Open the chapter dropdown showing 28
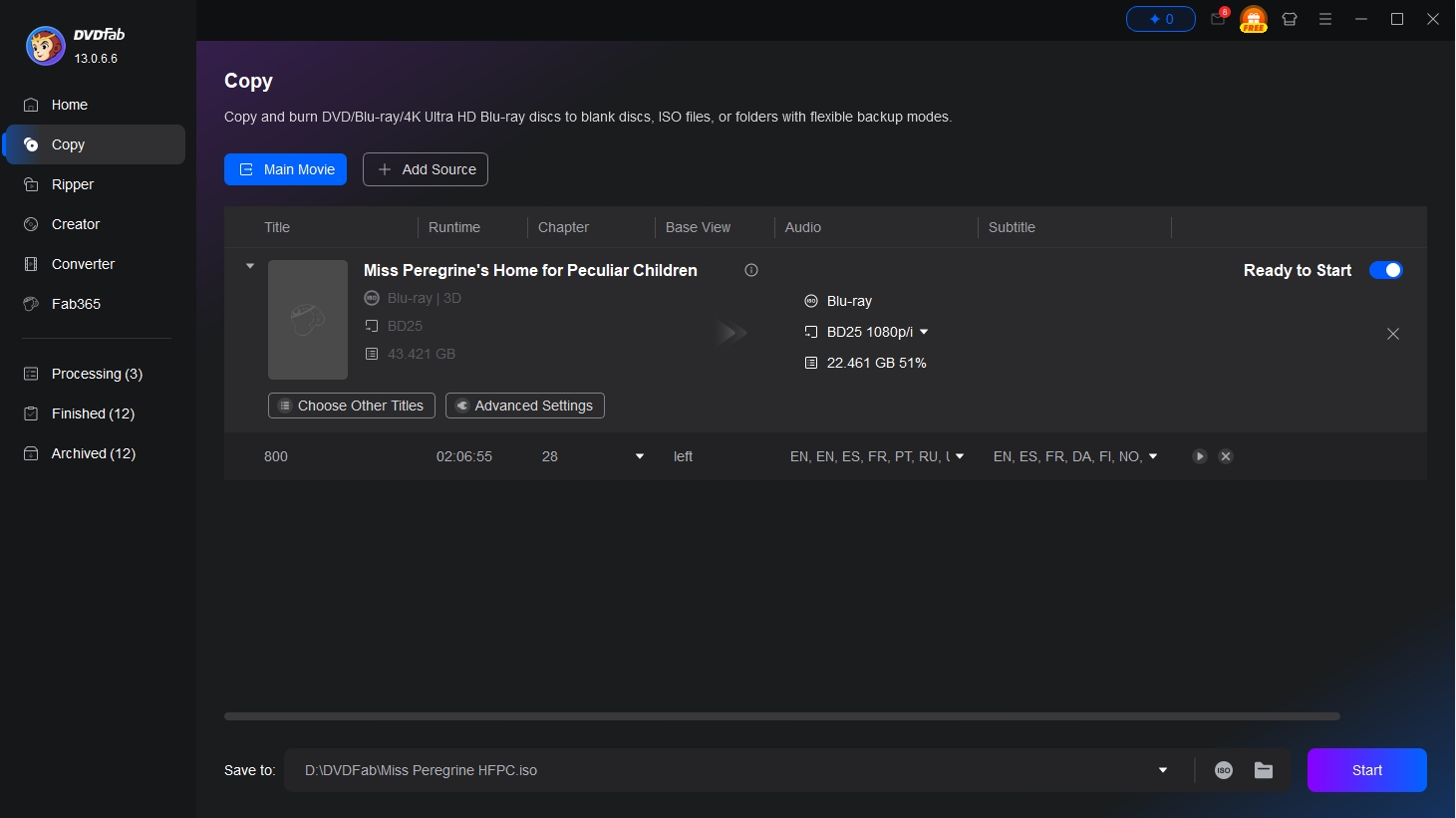Viewport: 1456px width, 818px height. point(640,456)
